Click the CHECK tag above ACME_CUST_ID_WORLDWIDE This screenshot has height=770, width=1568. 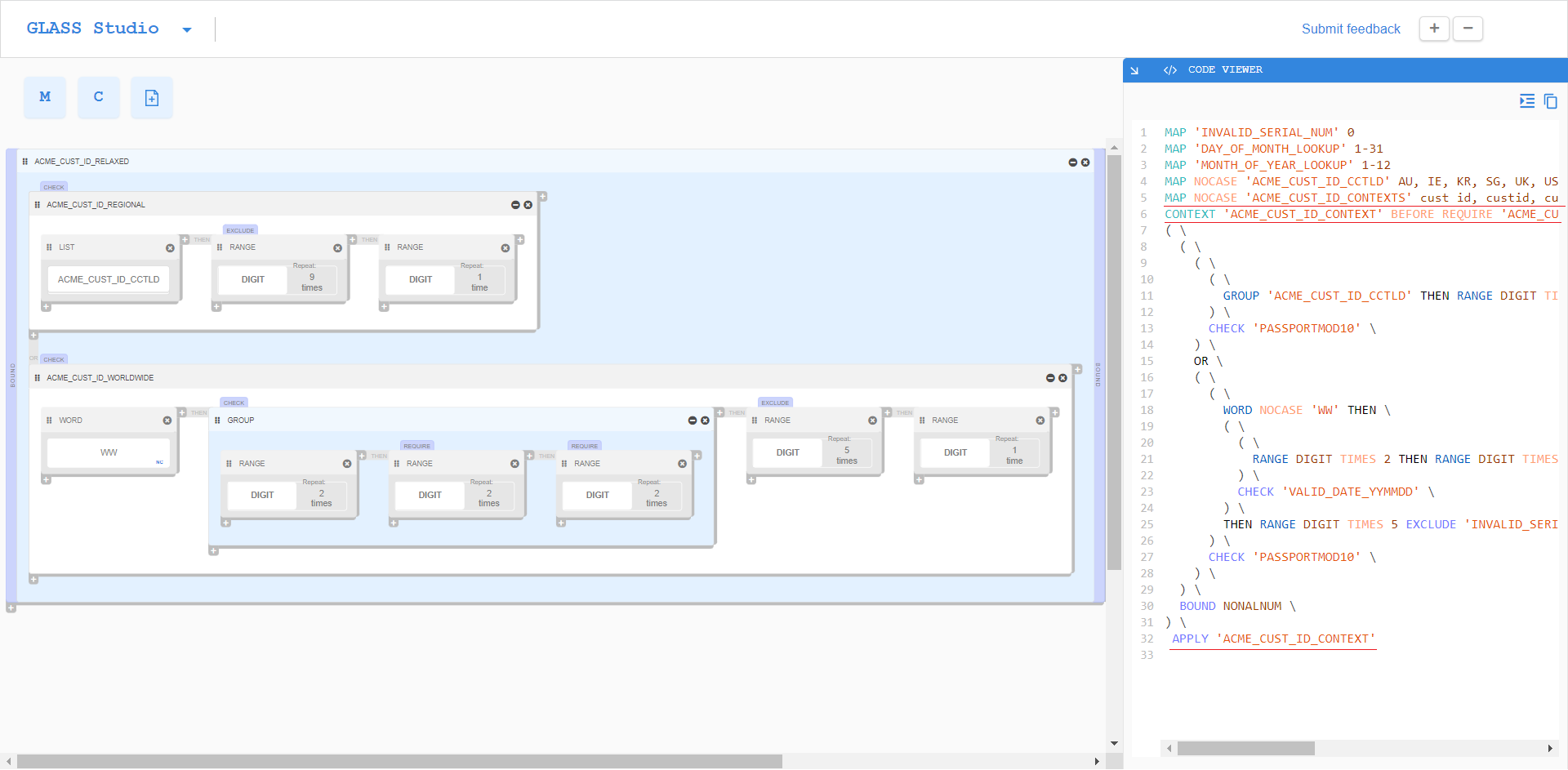point(54,359)
